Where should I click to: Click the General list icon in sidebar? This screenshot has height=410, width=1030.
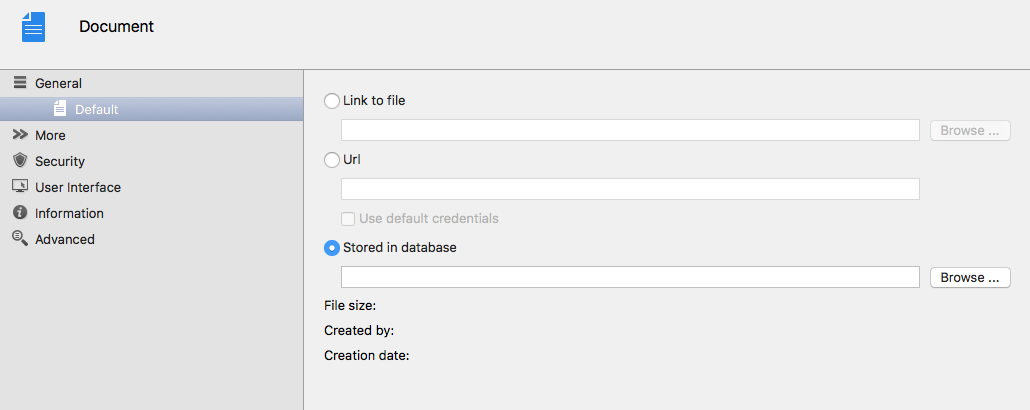tap(20, 83)
